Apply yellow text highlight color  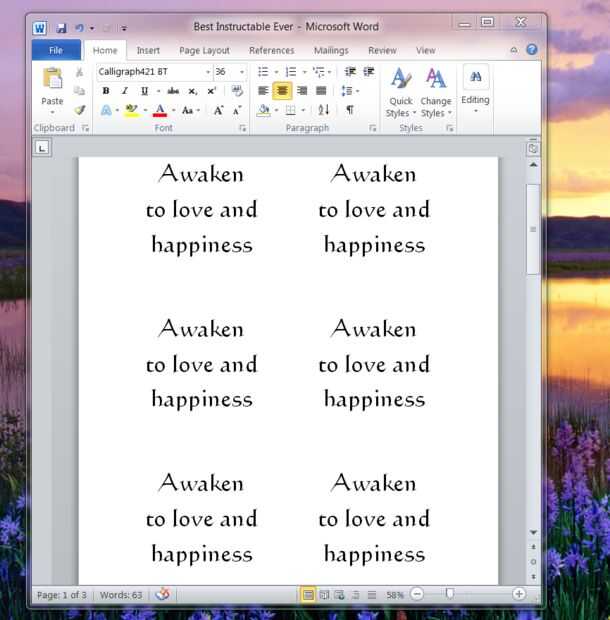click(131, 110)
